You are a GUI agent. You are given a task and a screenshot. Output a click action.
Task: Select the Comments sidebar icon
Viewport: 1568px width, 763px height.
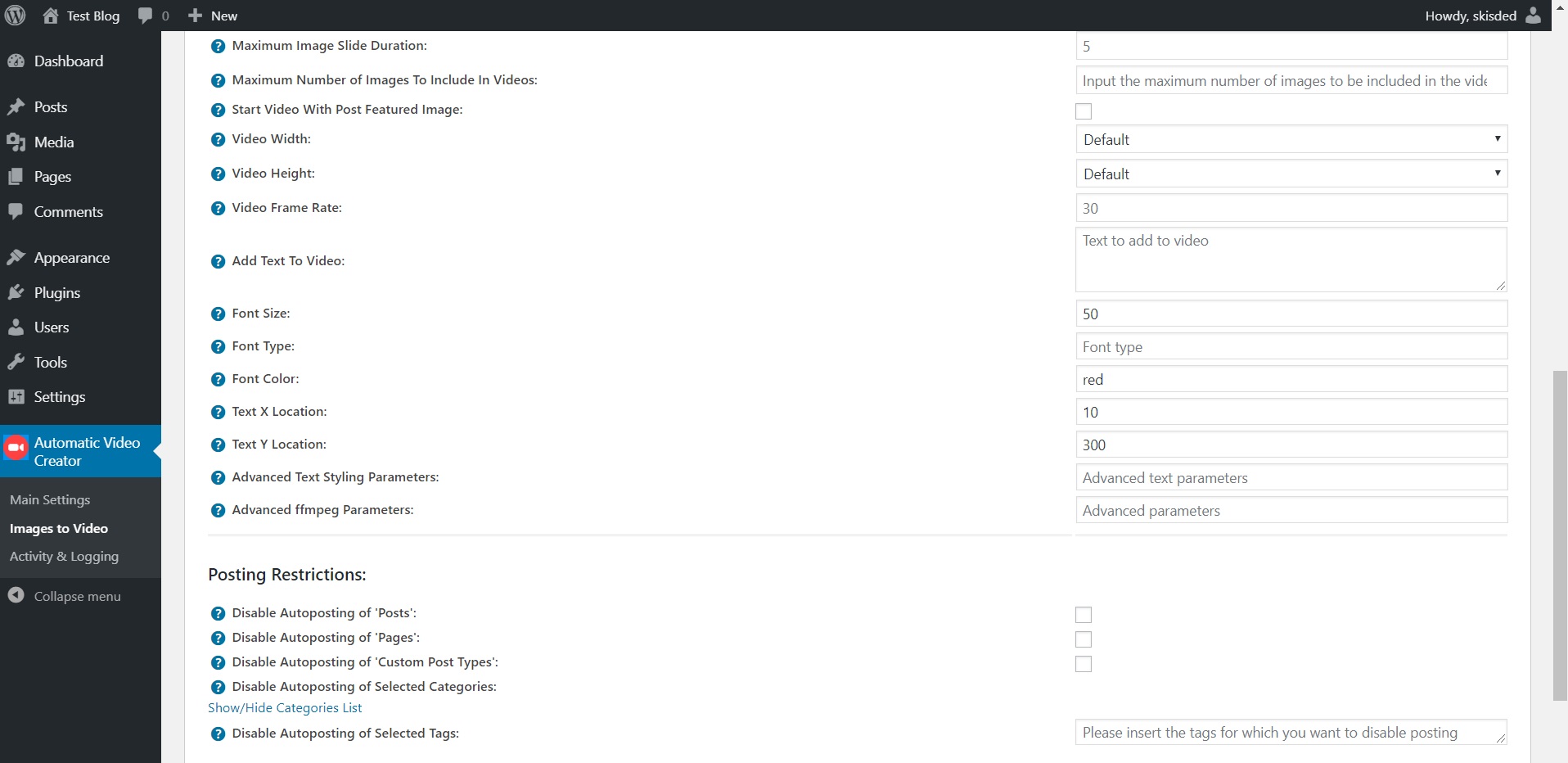tap(16, 211)
